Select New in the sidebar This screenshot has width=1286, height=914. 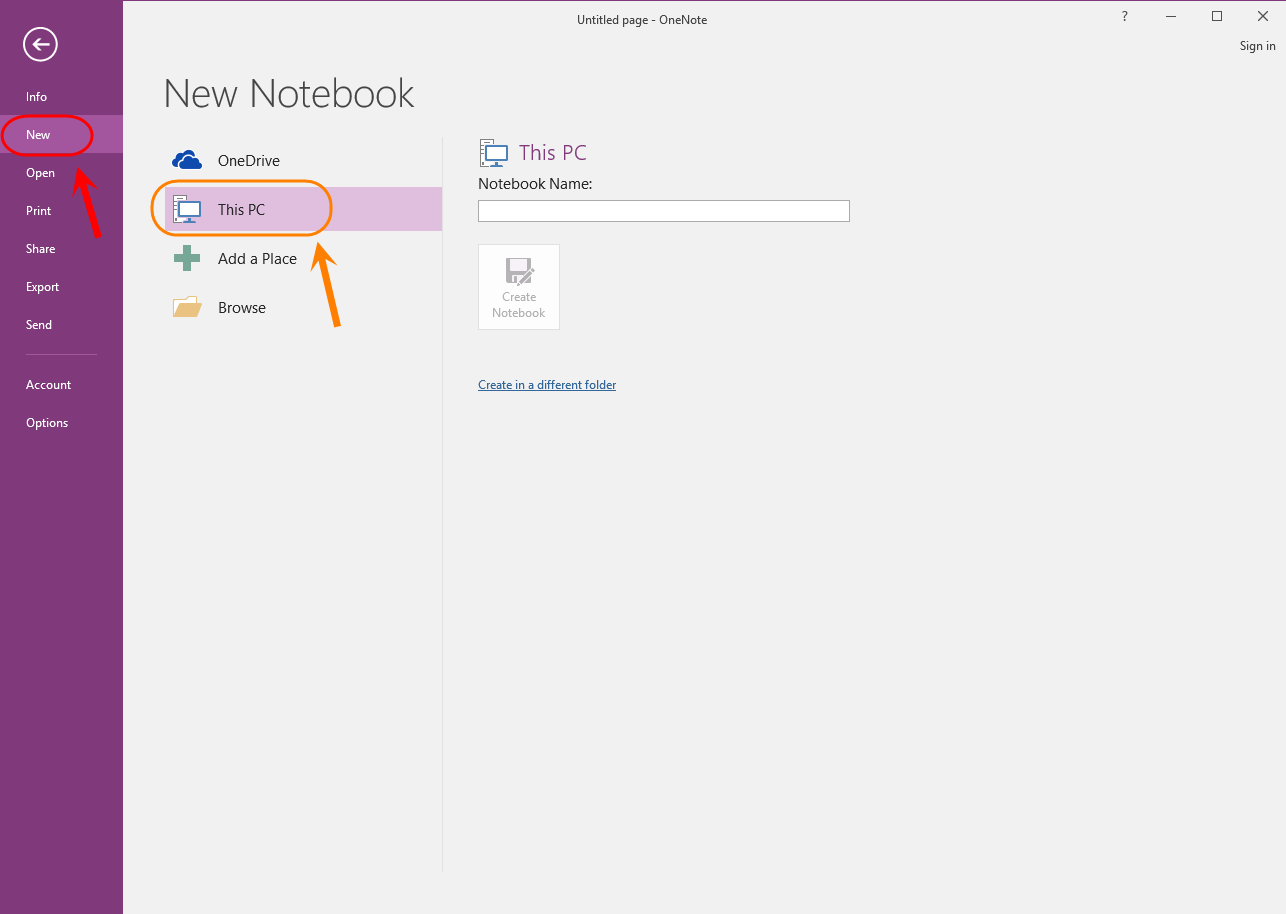61,135
